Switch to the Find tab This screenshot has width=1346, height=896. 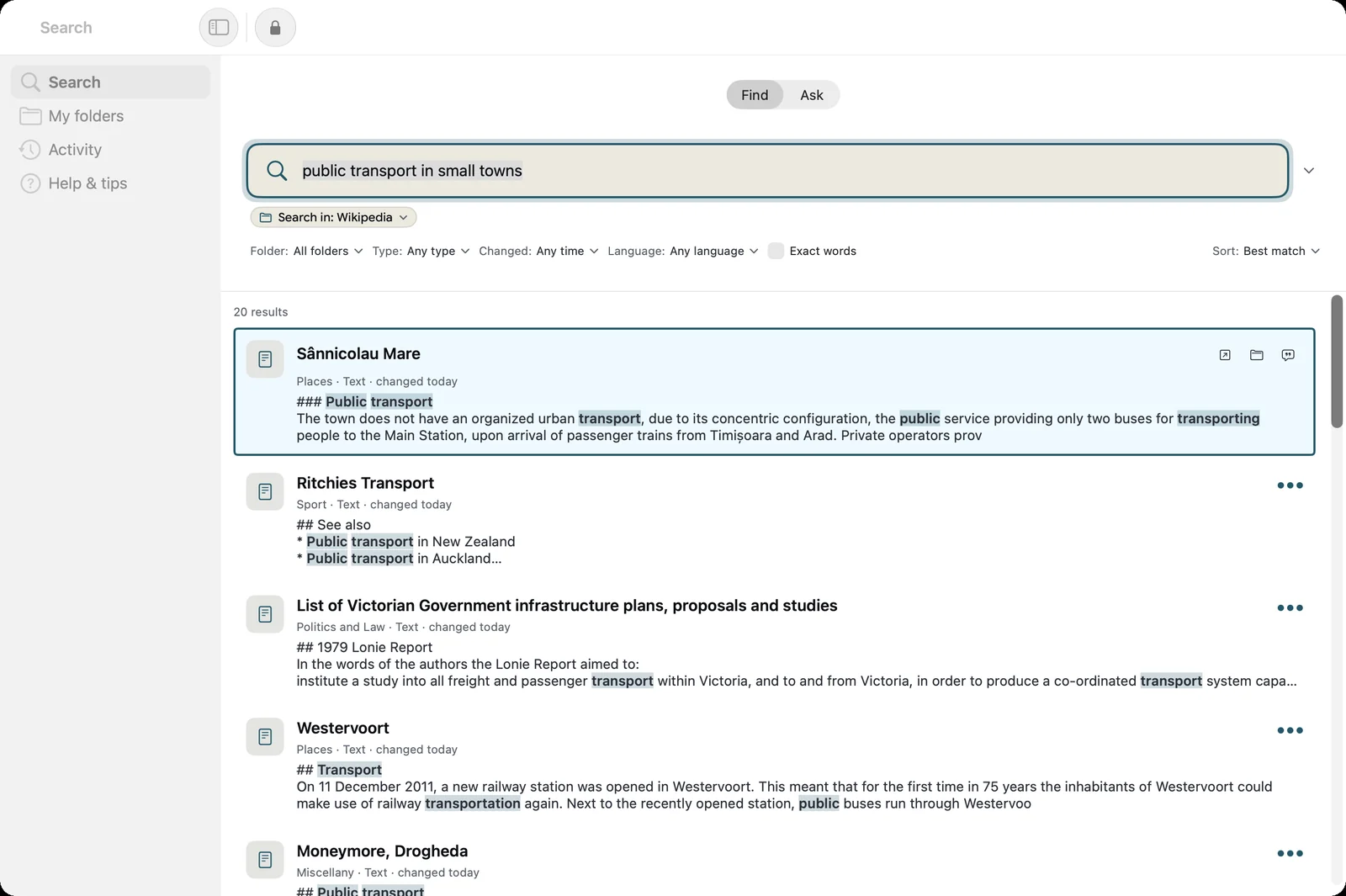755,95
